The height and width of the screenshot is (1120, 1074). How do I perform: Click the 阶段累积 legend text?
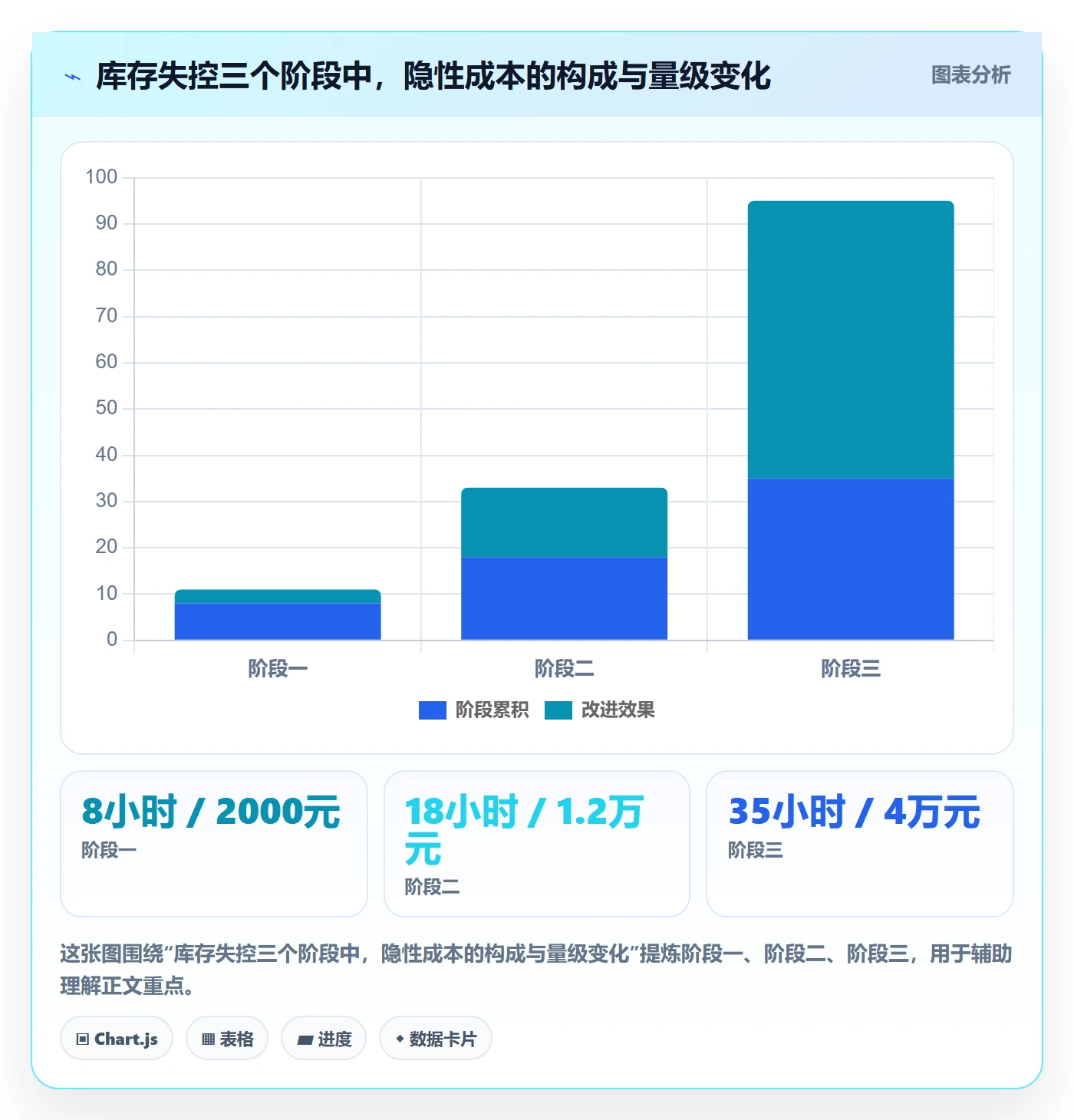[x=492, y=710]
